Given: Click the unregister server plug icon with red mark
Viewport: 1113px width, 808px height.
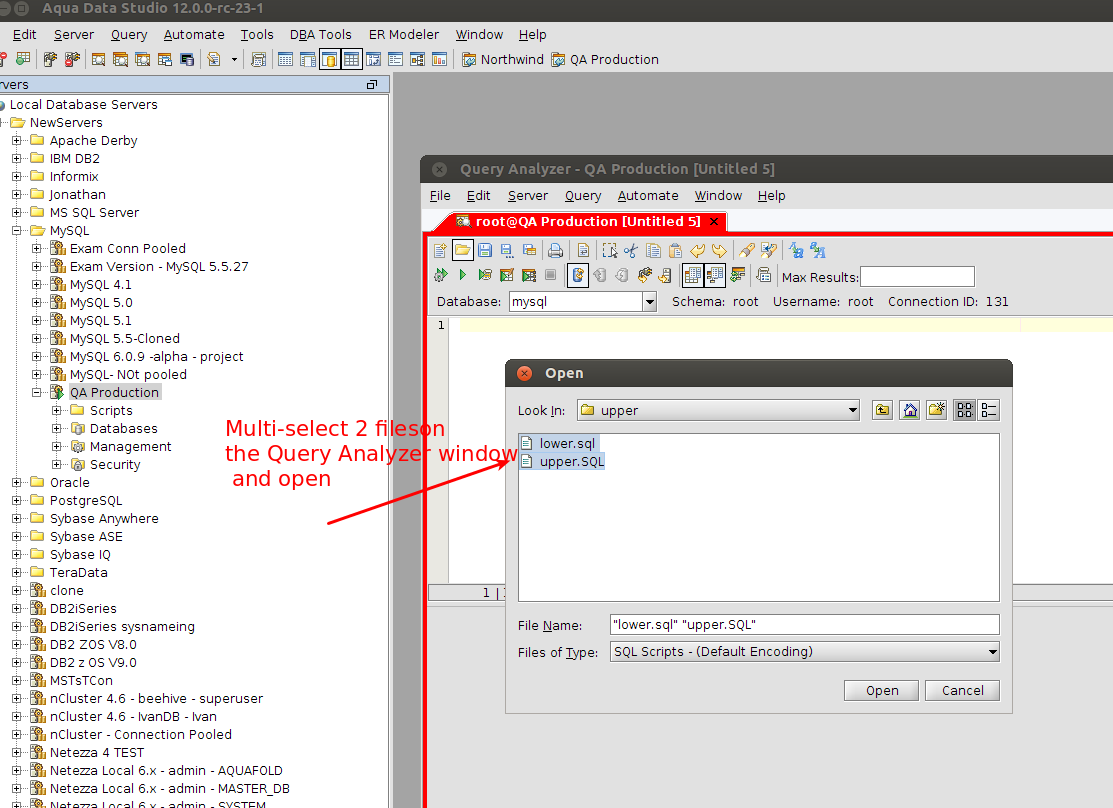Looking at the screenshot, I should (72, 60).
